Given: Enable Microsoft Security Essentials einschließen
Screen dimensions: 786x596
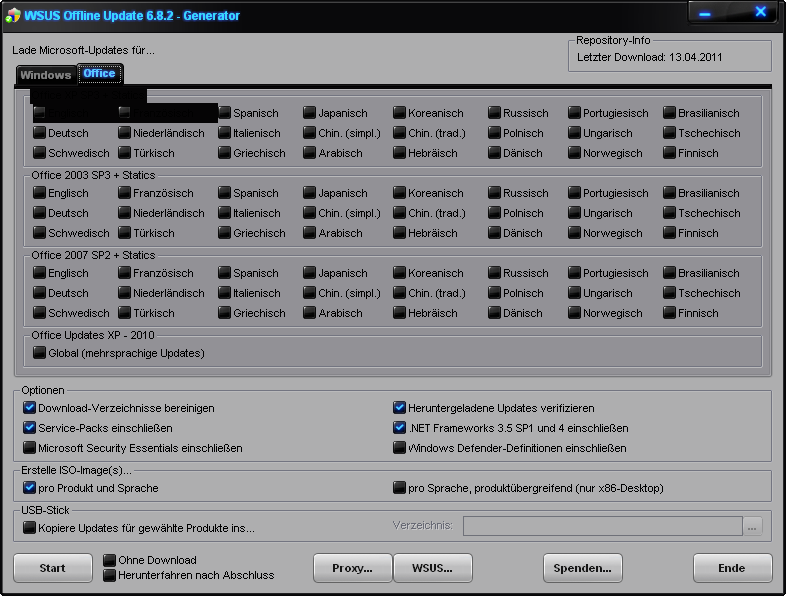Looking at the screenshot, I should (x=30, y=448).
